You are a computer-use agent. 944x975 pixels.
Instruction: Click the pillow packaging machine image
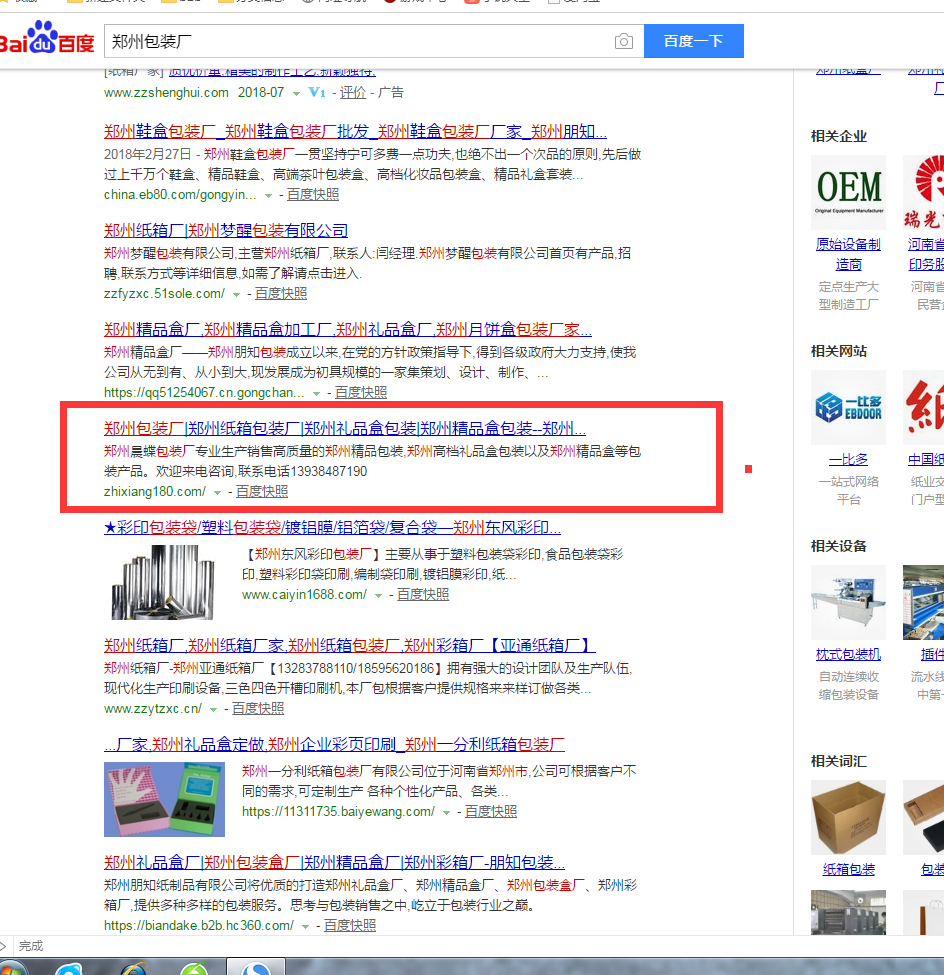(848, 603)
